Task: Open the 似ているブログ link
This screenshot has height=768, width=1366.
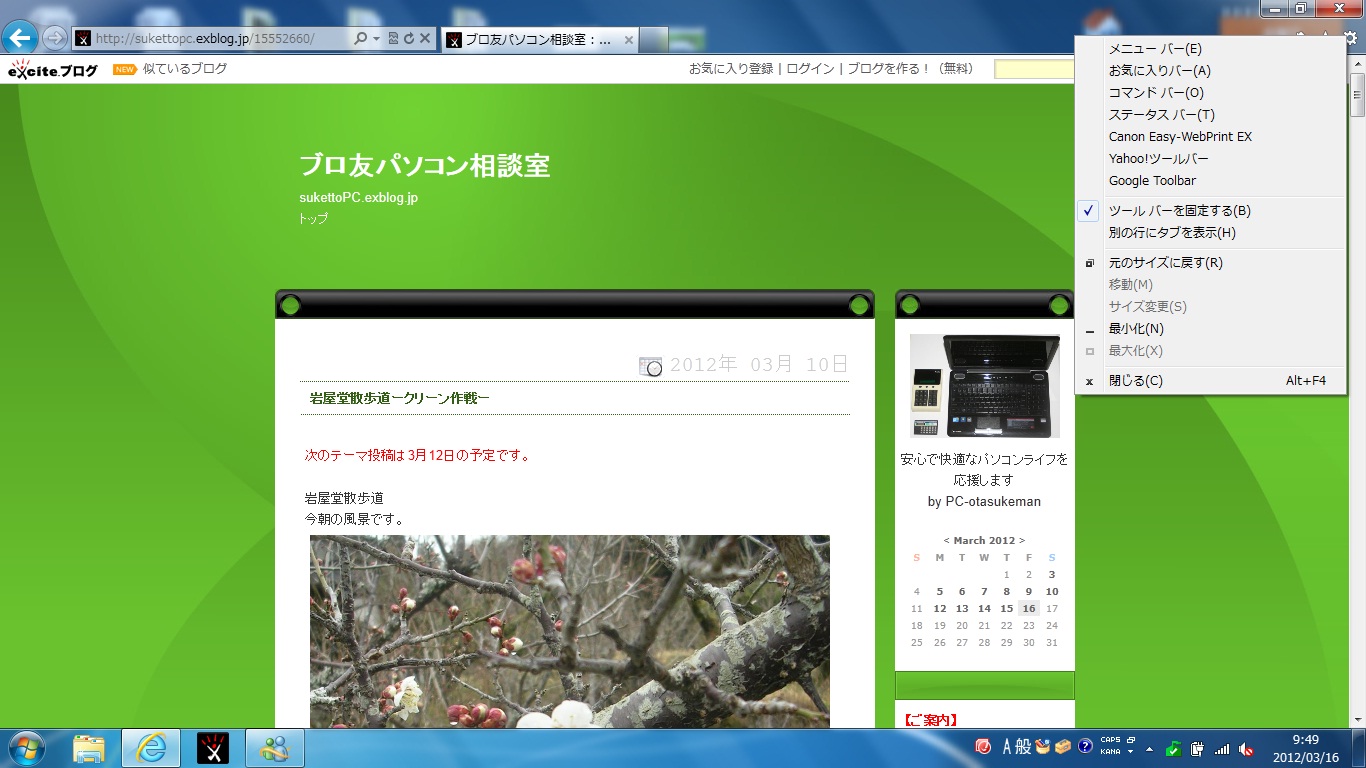Action: point(185,69)
